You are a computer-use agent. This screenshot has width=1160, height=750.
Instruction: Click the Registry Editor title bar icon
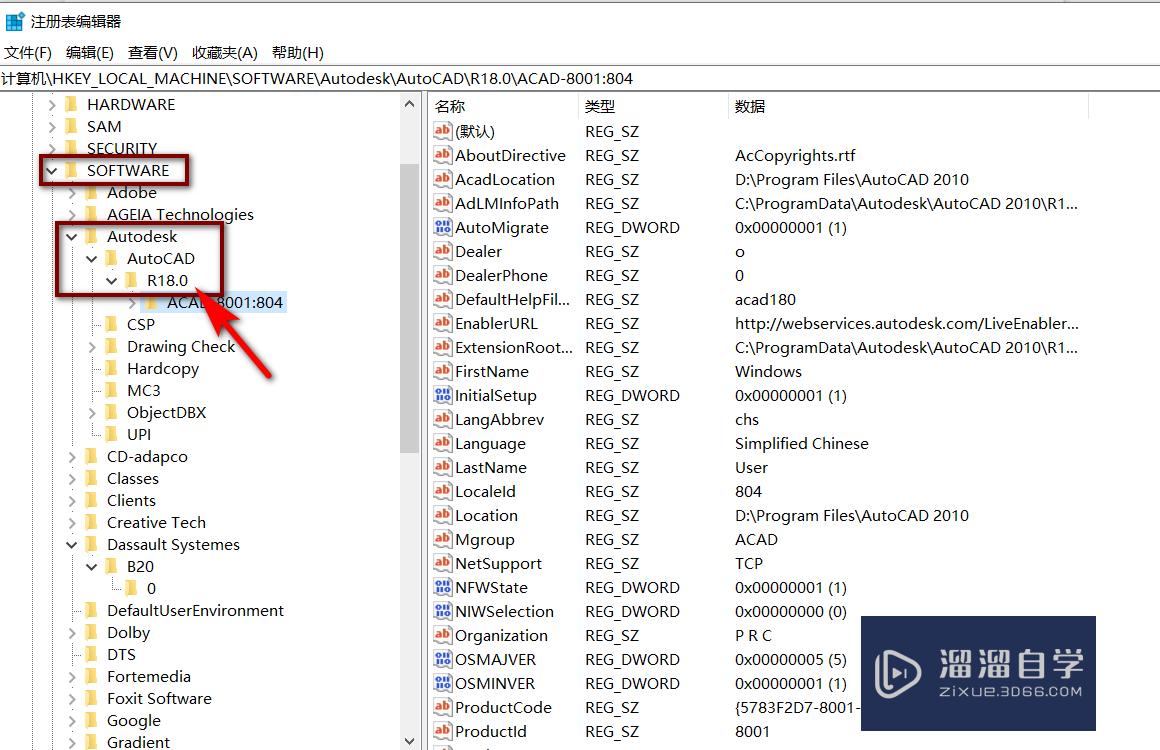click(15, 19)
